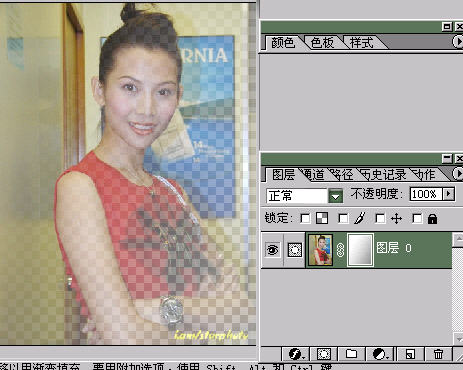Select the gradient layer mask thumbnail
This screenshot has height=370, width=463.
(x=360, y=250)
